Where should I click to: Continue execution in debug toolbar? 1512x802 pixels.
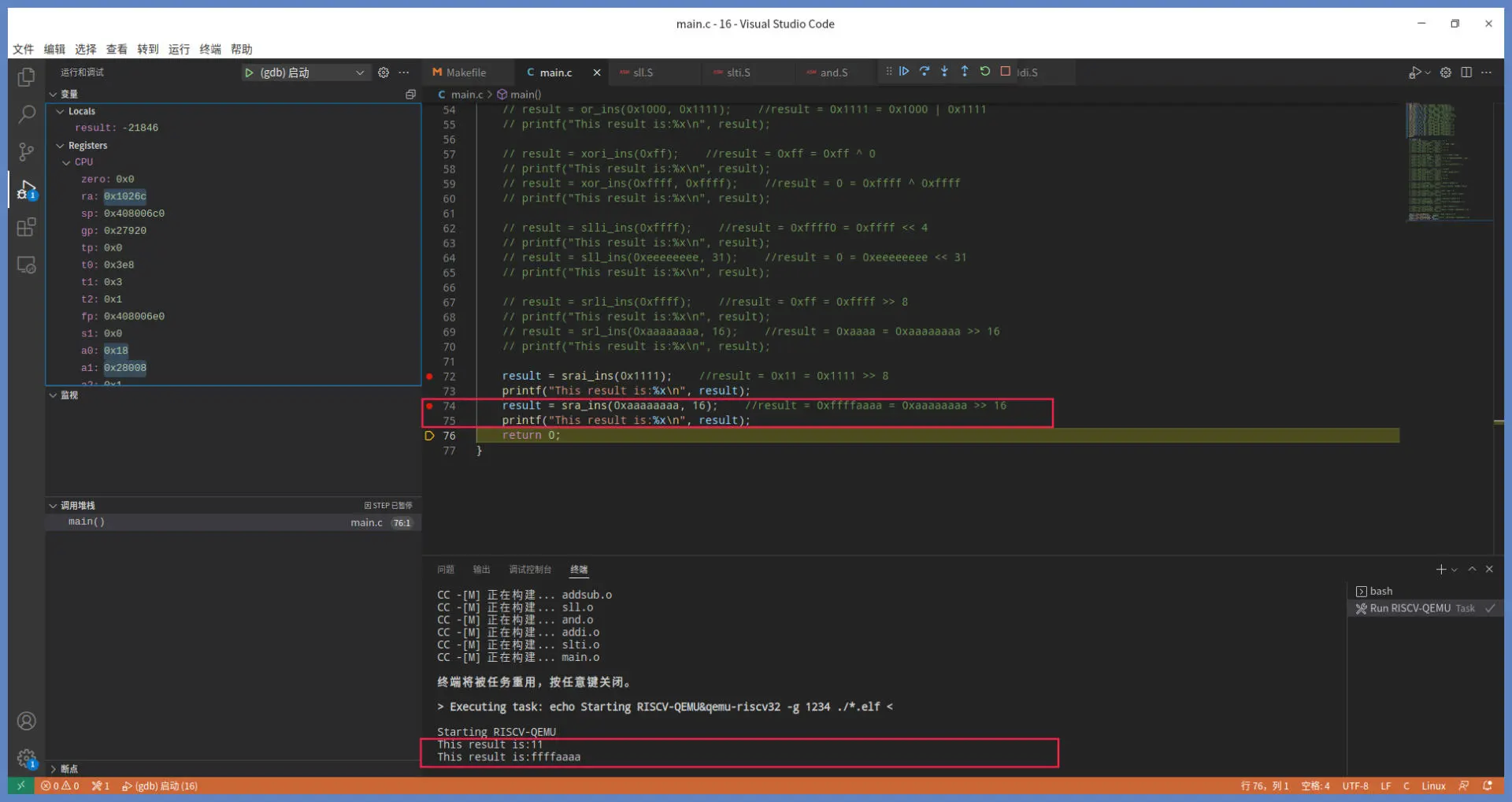[x=904, y=72]
